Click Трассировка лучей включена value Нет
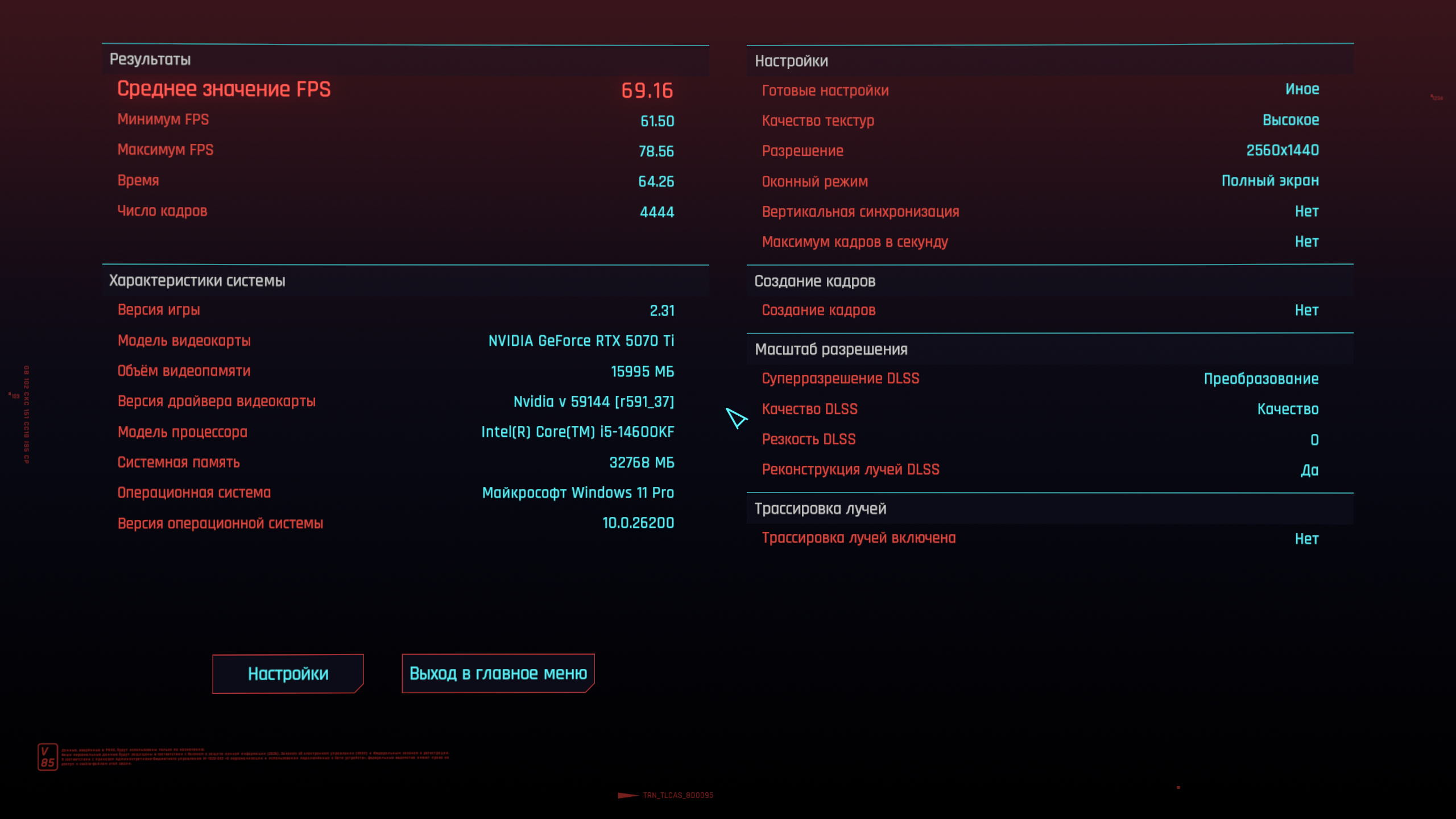This screenshot has width=1456, height=819. point(1306,539)
